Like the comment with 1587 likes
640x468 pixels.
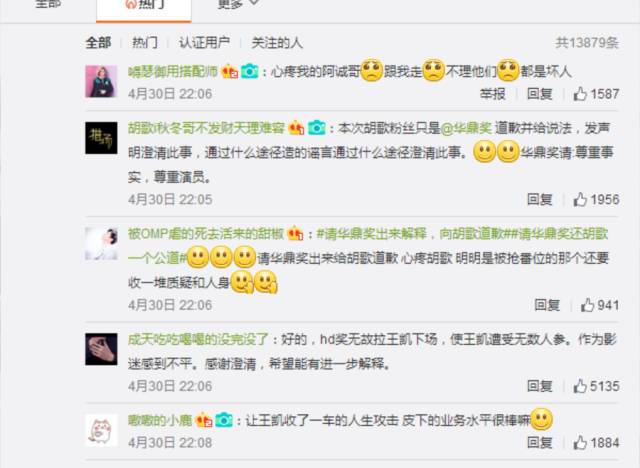580,94
